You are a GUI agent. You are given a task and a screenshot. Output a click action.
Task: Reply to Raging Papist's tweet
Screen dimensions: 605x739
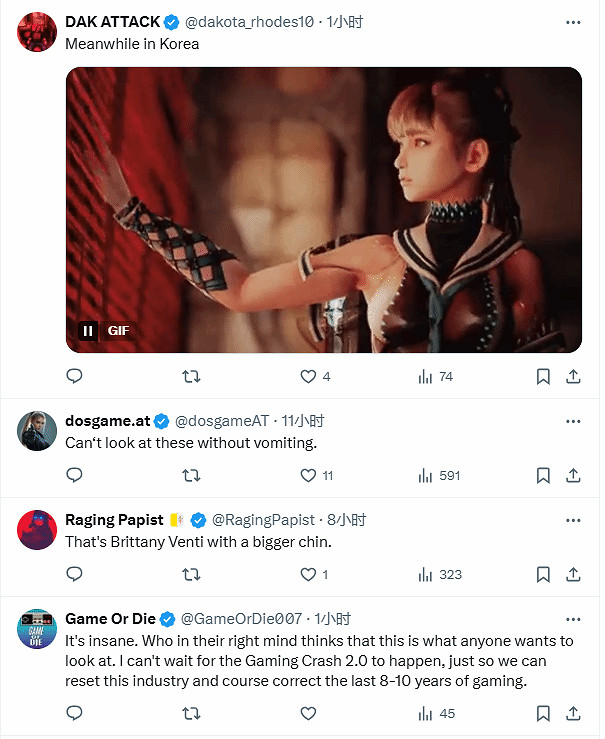[74, 574]
